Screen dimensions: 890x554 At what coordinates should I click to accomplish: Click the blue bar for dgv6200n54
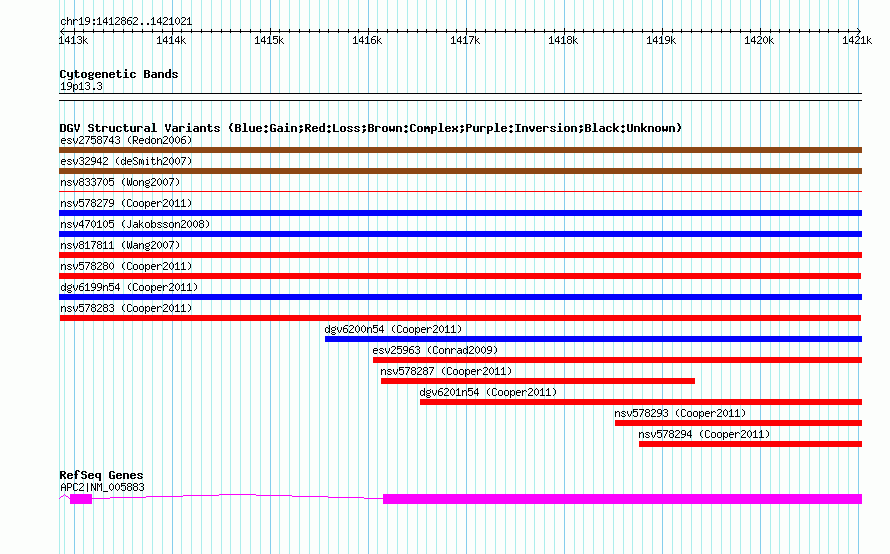click(x=593, y=339)
